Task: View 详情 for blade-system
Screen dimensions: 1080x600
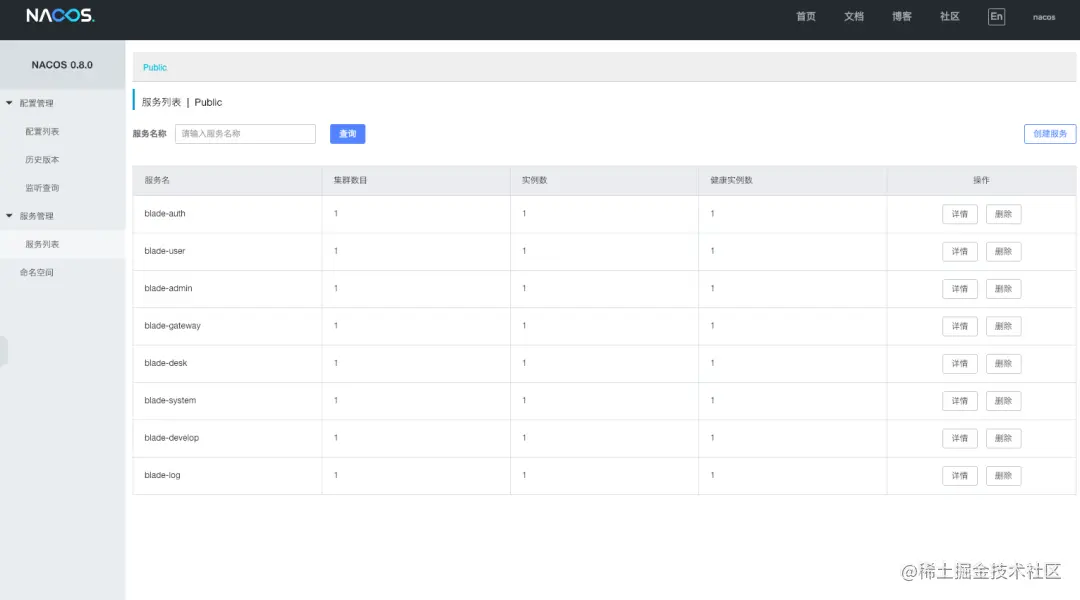Action: [x=959, y=400]
